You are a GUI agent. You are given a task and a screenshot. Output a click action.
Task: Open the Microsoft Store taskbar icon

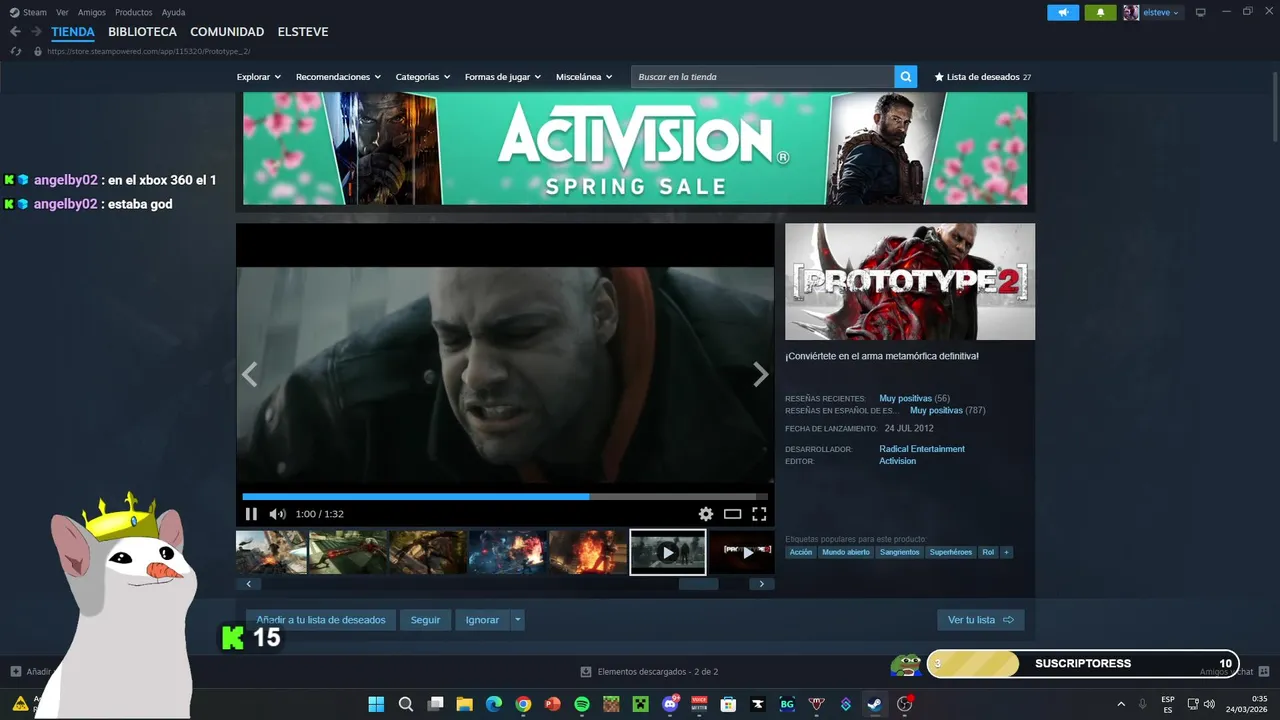coord(728,704)
